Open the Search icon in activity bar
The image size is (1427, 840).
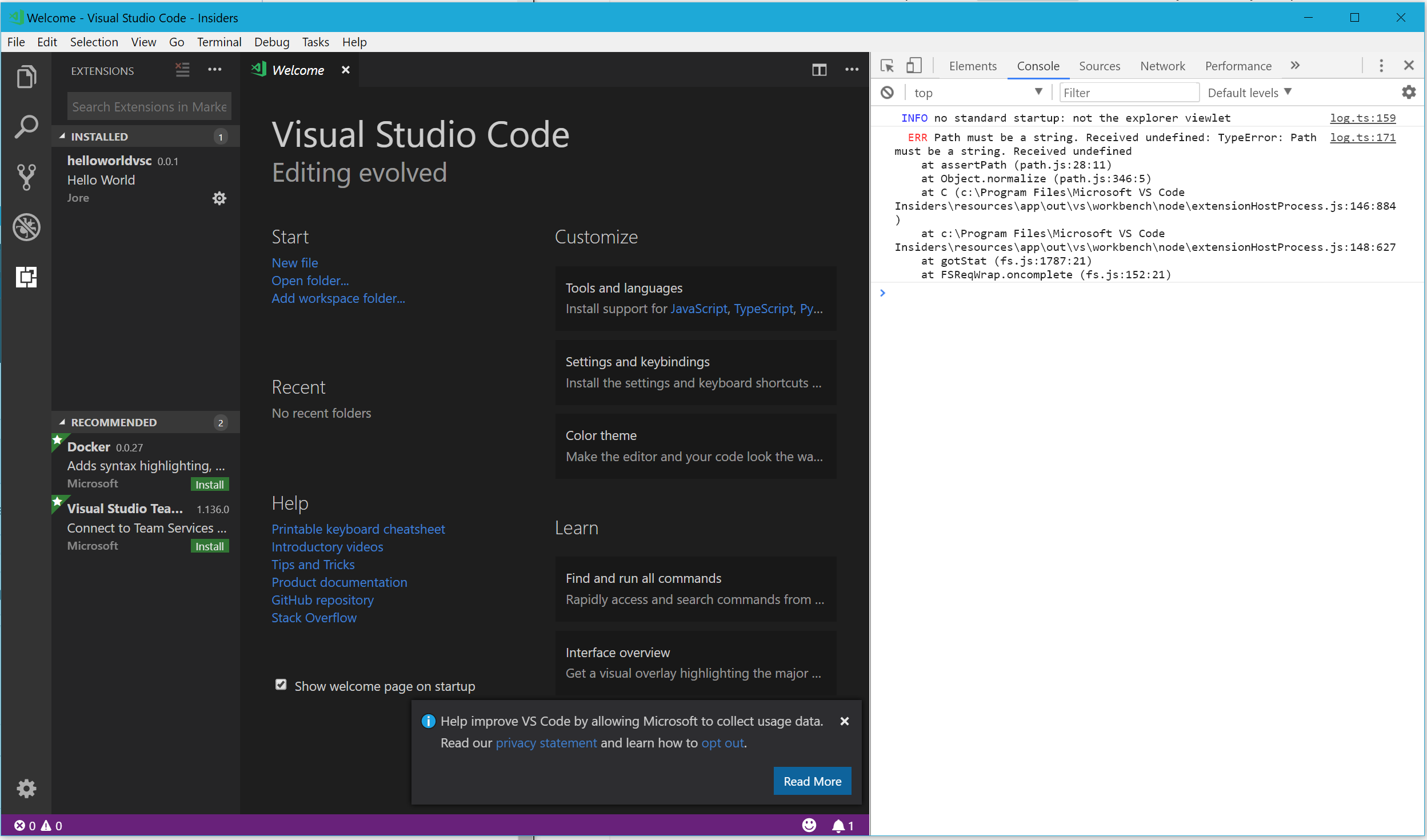[x=26, y=126]
